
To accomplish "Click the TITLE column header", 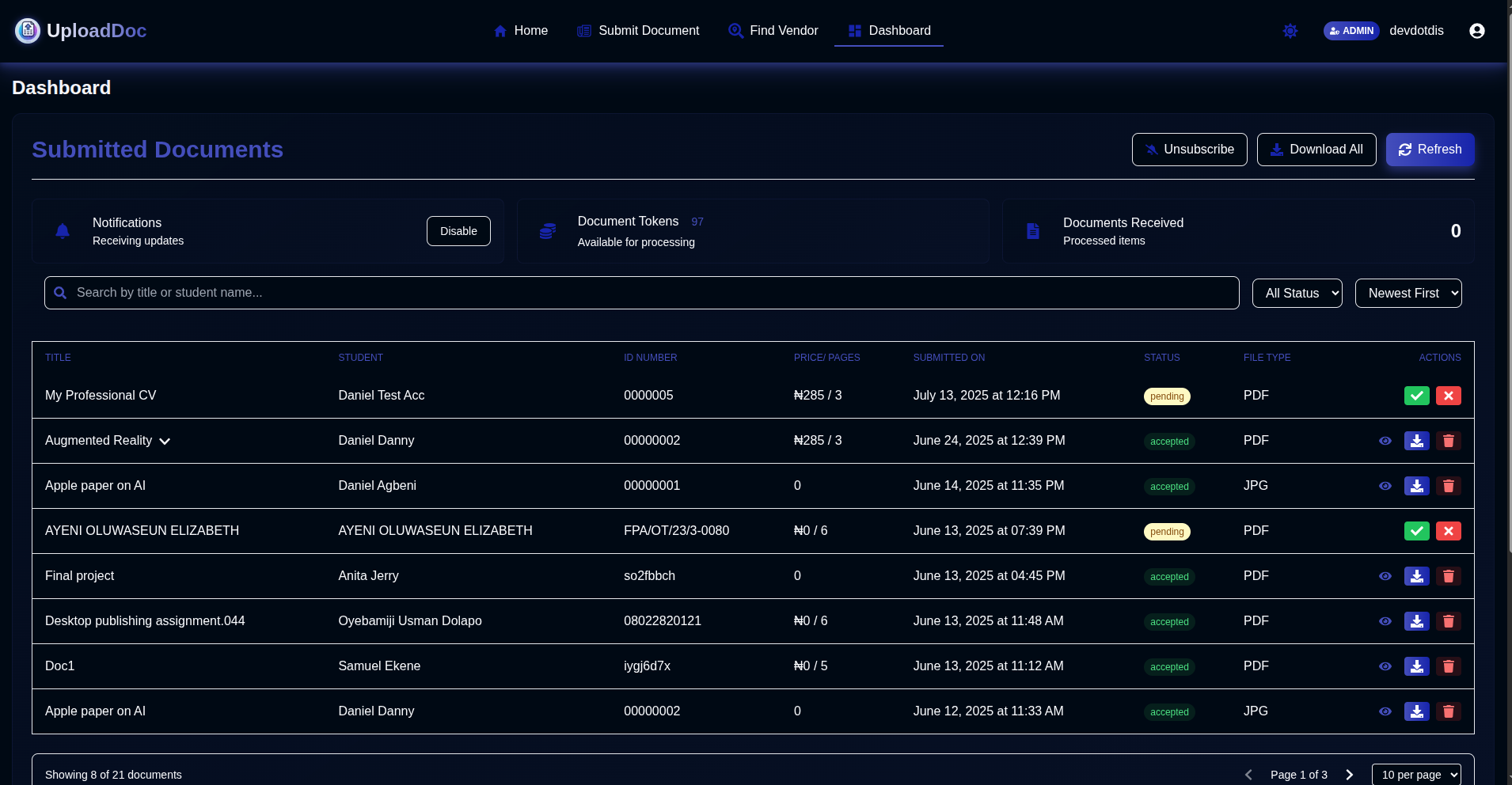I will [58, 358].
